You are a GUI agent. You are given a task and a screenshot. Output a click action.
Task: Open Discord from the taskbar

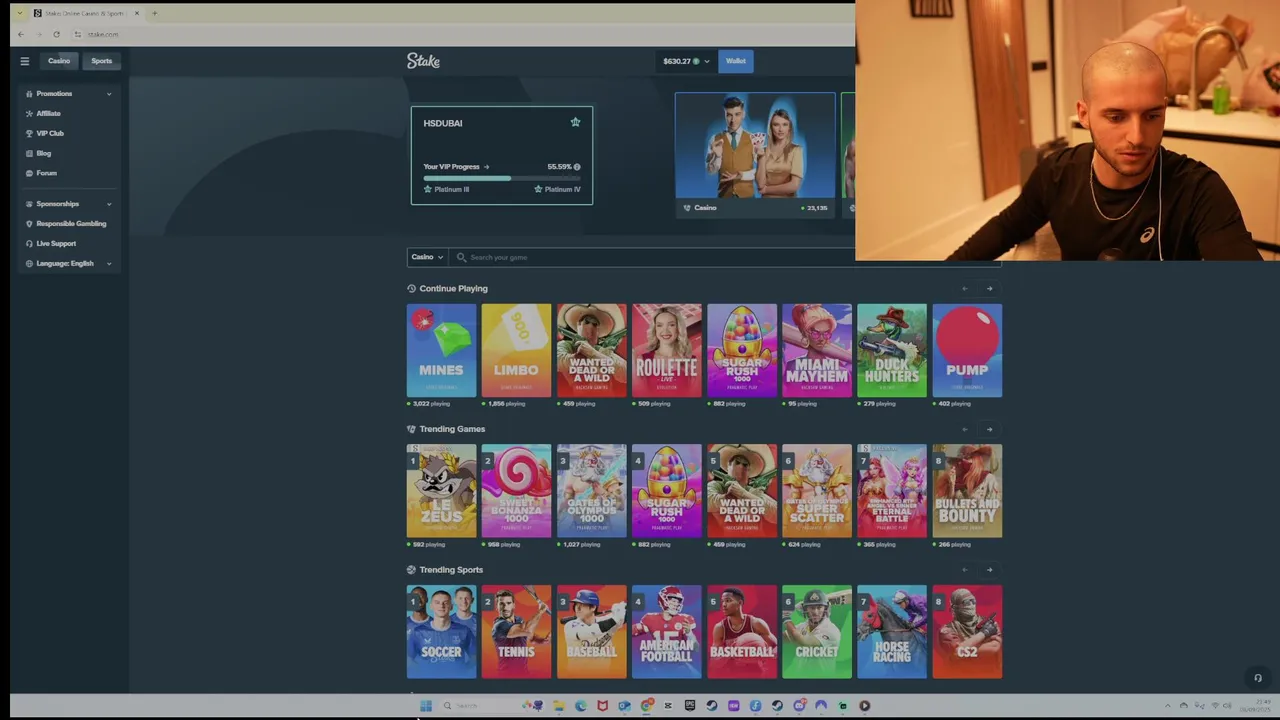tap(800, 705)
